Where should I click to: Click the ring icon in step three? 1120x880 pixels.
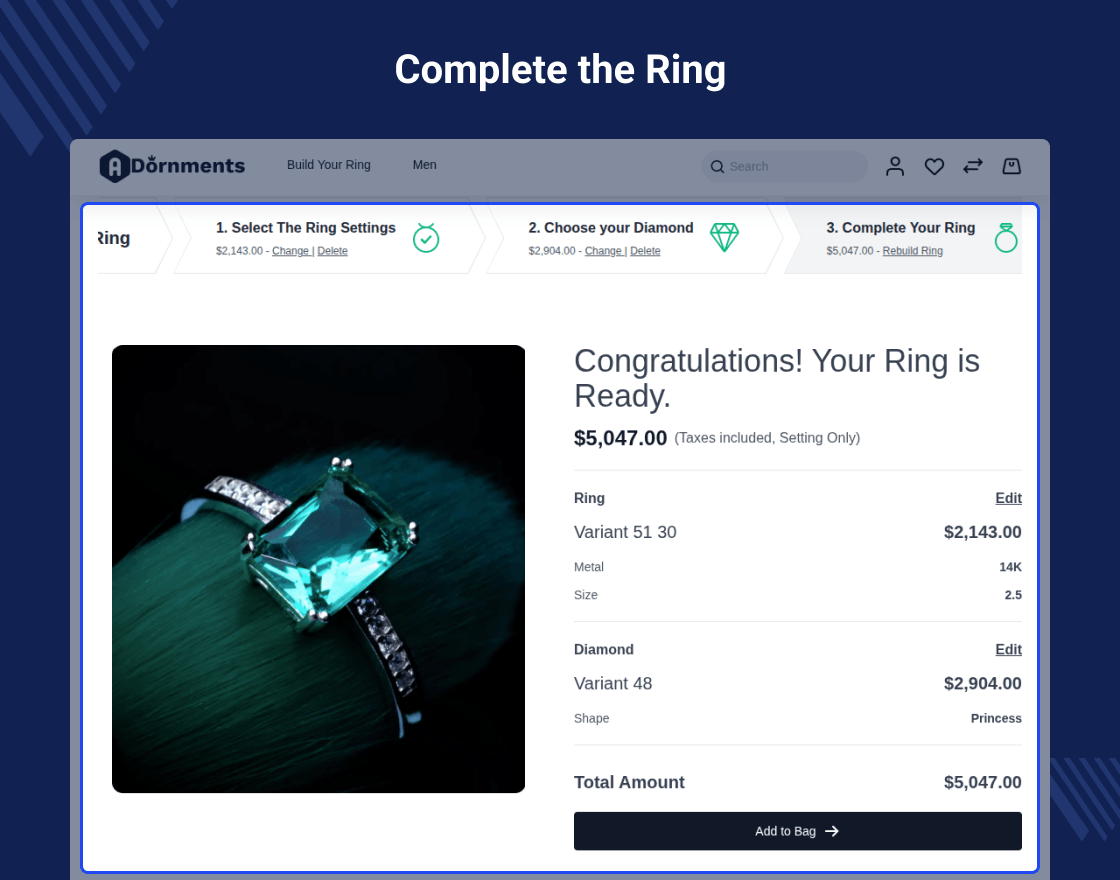point(1005,238)
